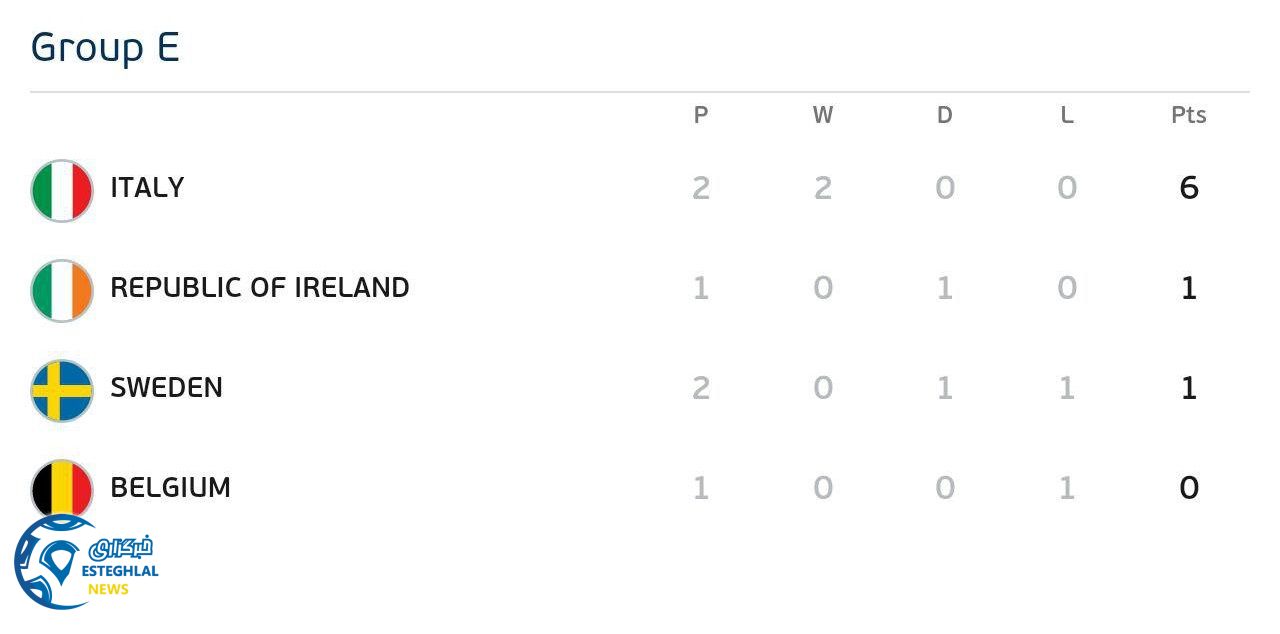The width and height of the screenshot is (1280, 634).
Task: Click the Republic of Ireland flag icon
Action: click(62, 290)
